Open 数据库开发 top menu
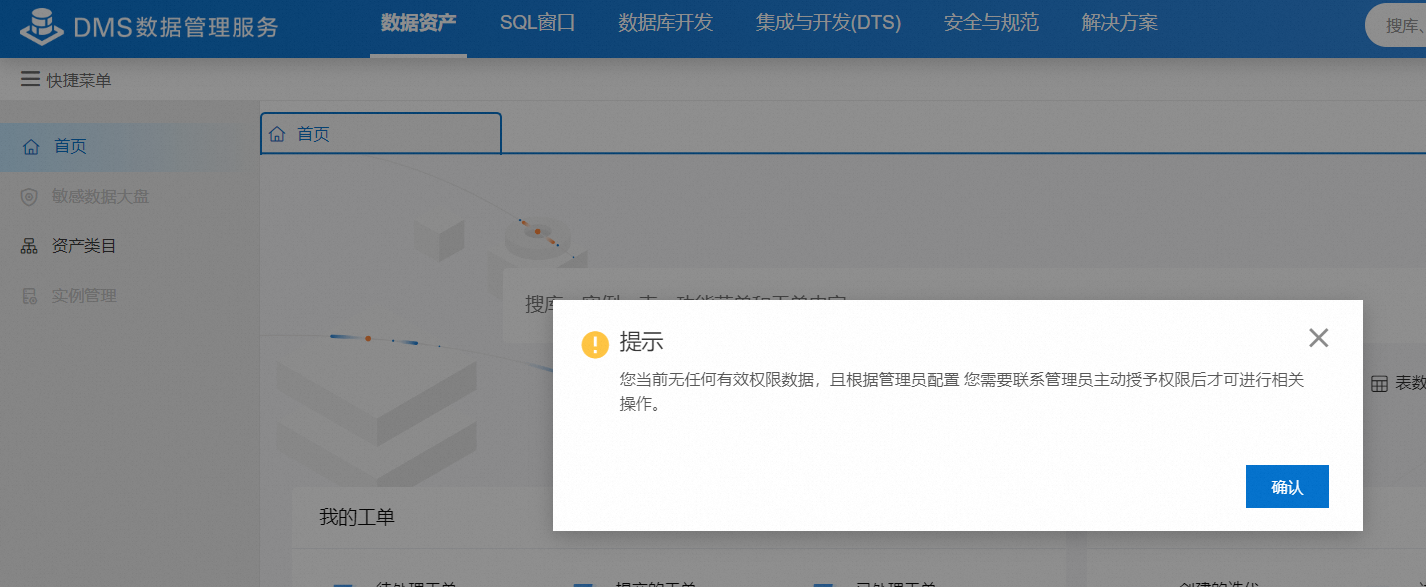1426x587 pixels. 666,23
